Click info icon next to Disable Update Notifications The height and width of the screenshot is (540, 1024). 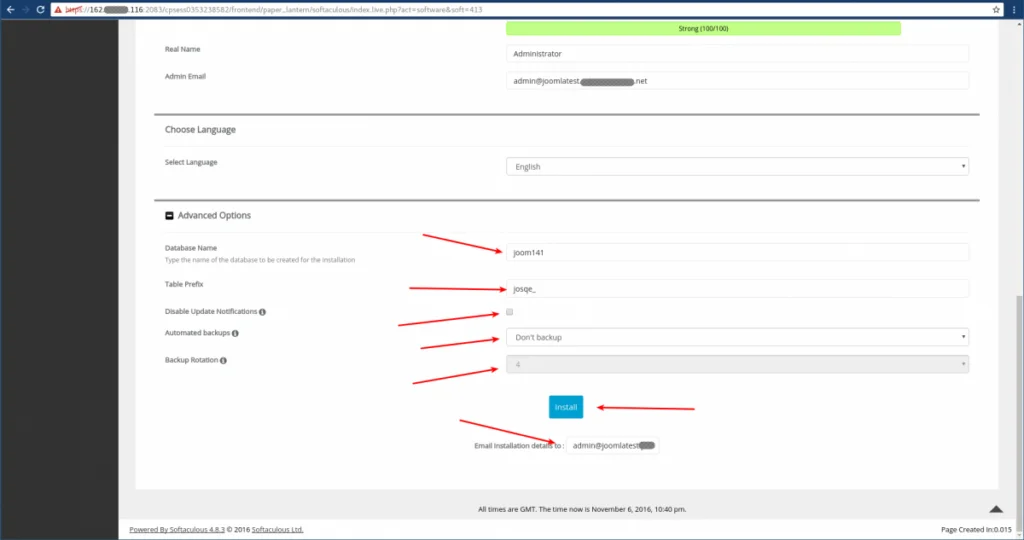coord(263,312)
